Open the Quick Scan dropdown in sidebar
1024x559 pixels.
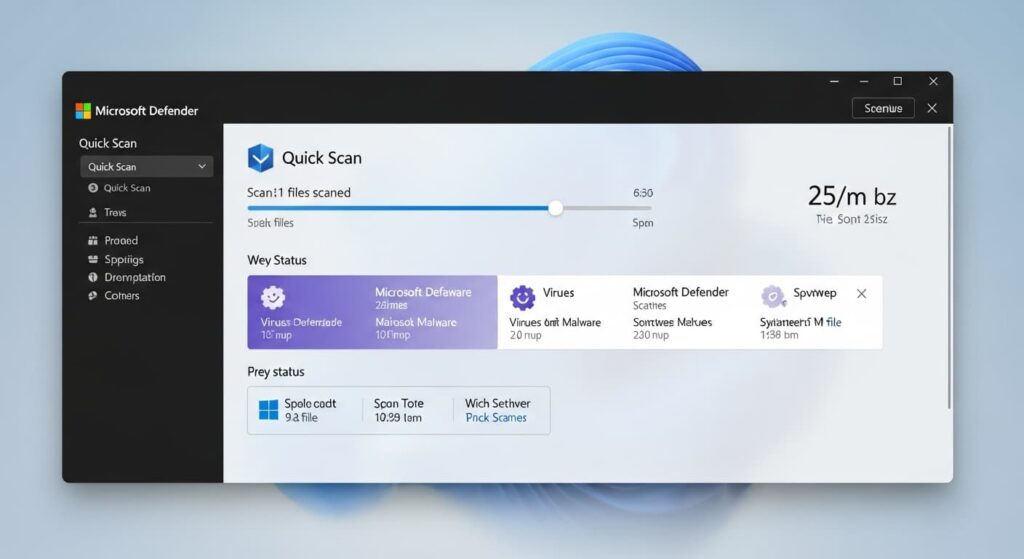pyautogui.click(x=146, y=167)
